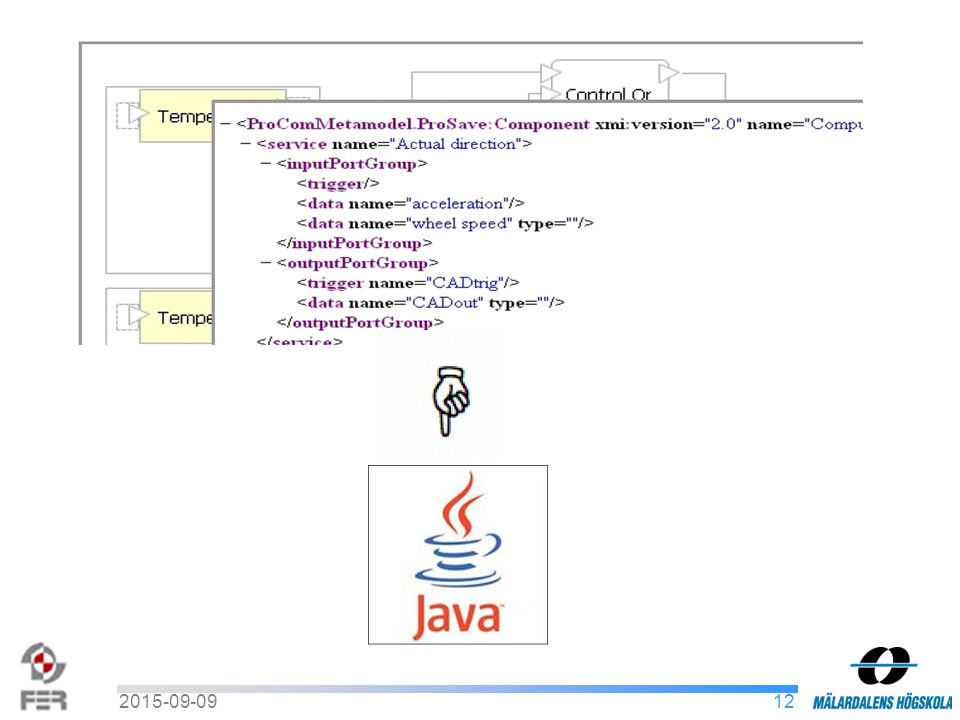Click the closing </inputPortGroup> tag
Viewport: 960px width, 720px height.
click(354, 243)
